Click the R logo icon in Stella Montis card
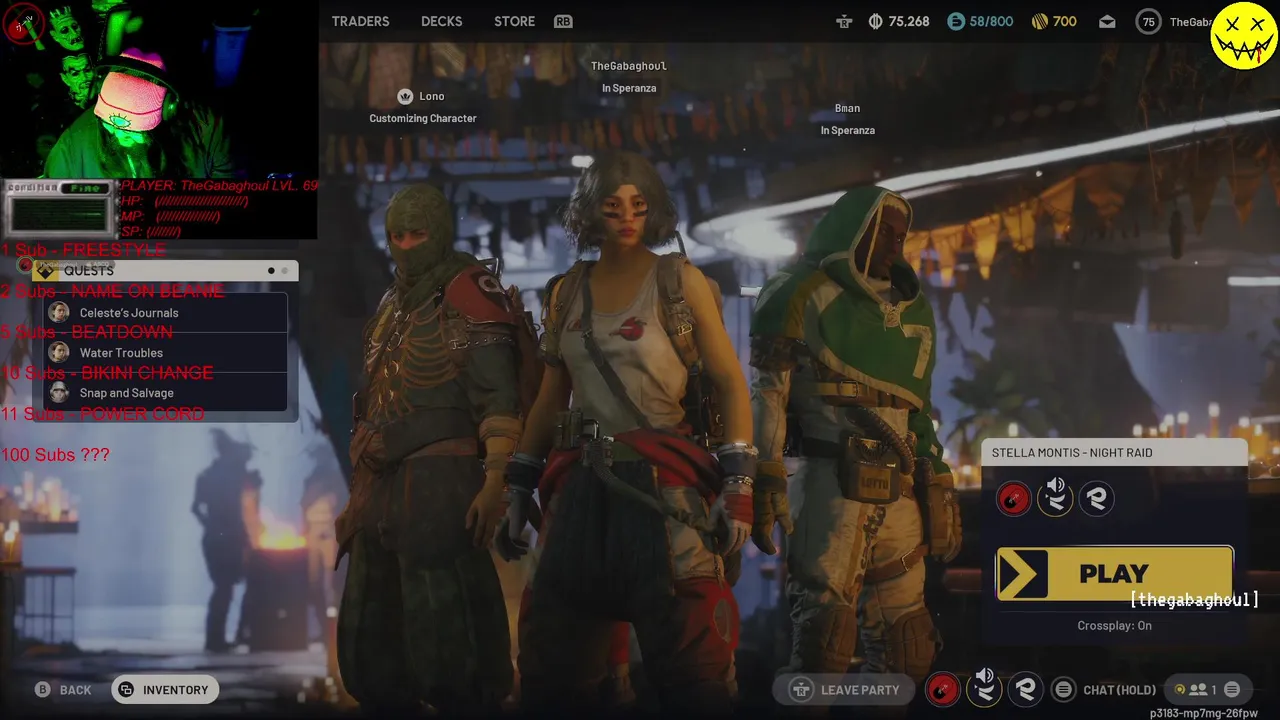The width and height of the screenshot is (1280, 720). pyautogui.click(x=1097, y=499)
